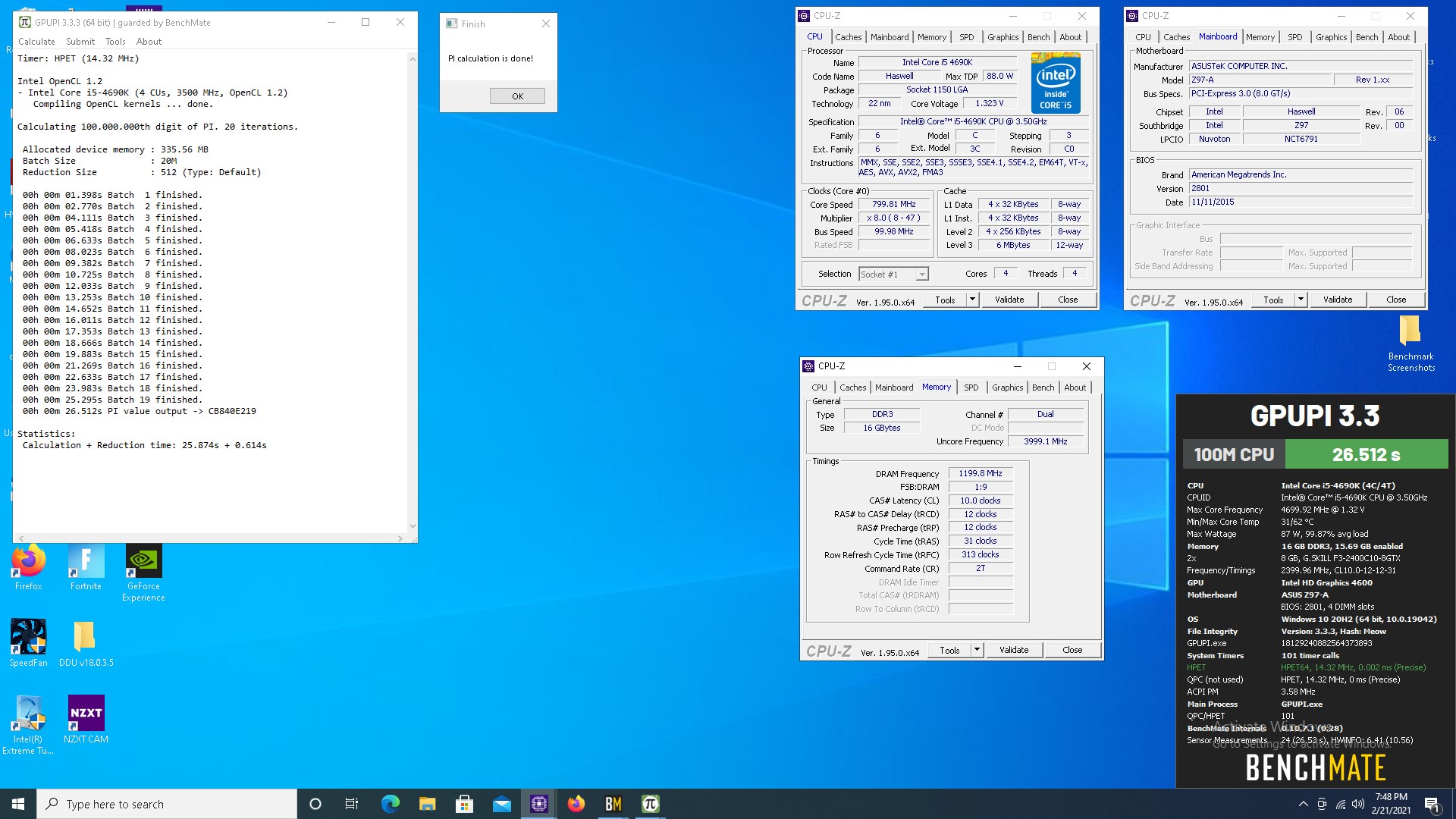1456x819 pixels.
Task: Open the Memory tab in CPU-Z Mainboard window
Action: [x=1260, y=37]
